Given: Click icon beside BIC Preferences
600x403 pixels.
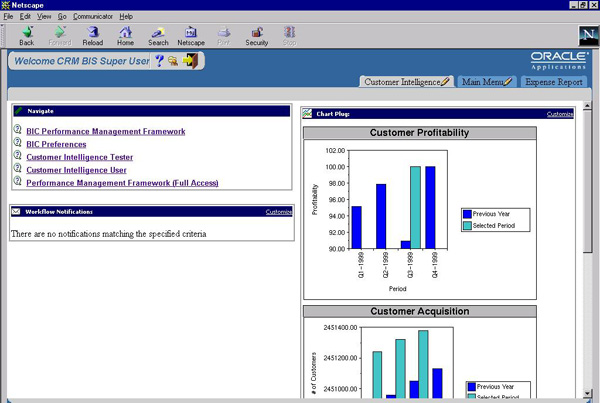Looking at the screenshot, I should pyautogui.click(x=18, y=142).
